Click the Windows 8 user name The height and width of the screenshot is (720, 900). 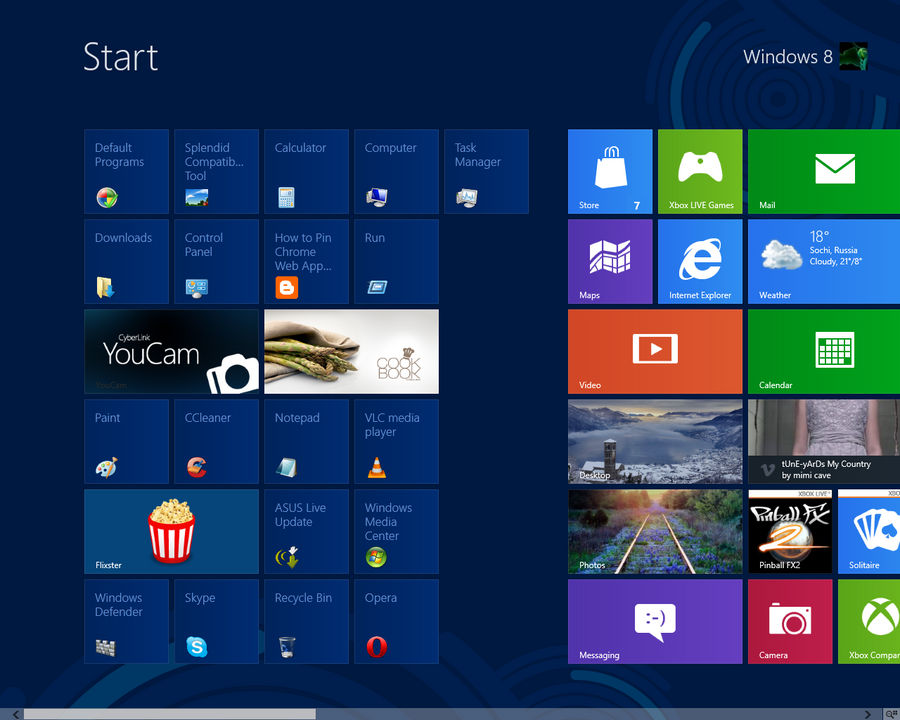pos(788,57)
